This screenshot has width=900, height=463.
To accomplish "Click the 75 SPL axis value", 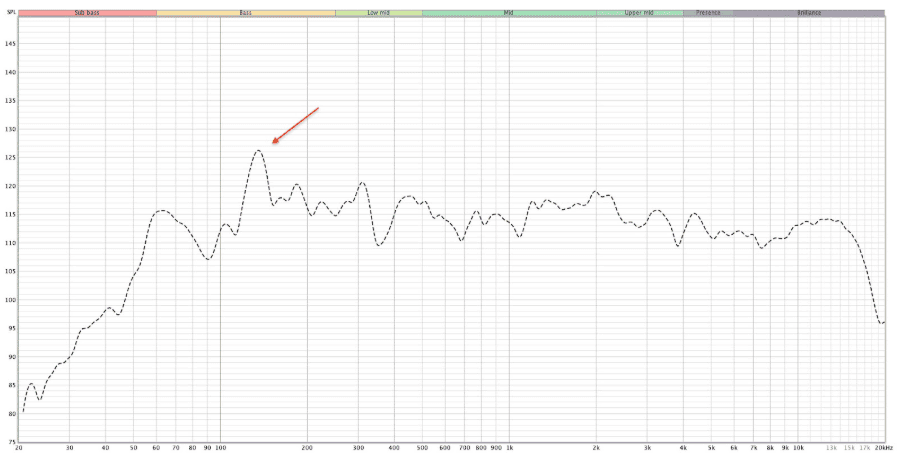I will click(x=11, y=442).
